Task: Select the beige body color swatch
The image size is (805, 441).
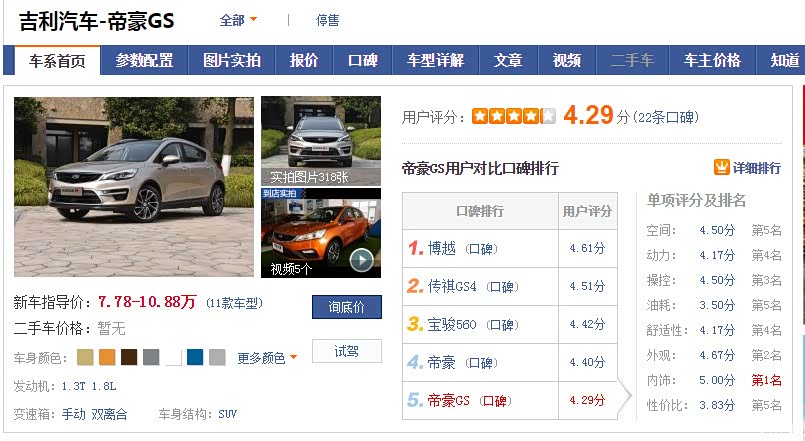Action: tap(85, 357)
